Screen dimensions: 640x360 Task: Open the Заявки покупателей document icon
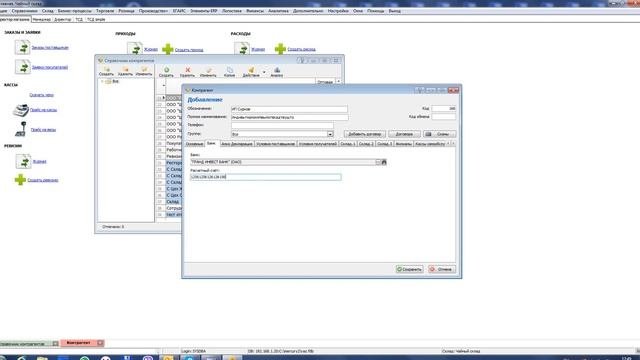[x=22, y=67]
